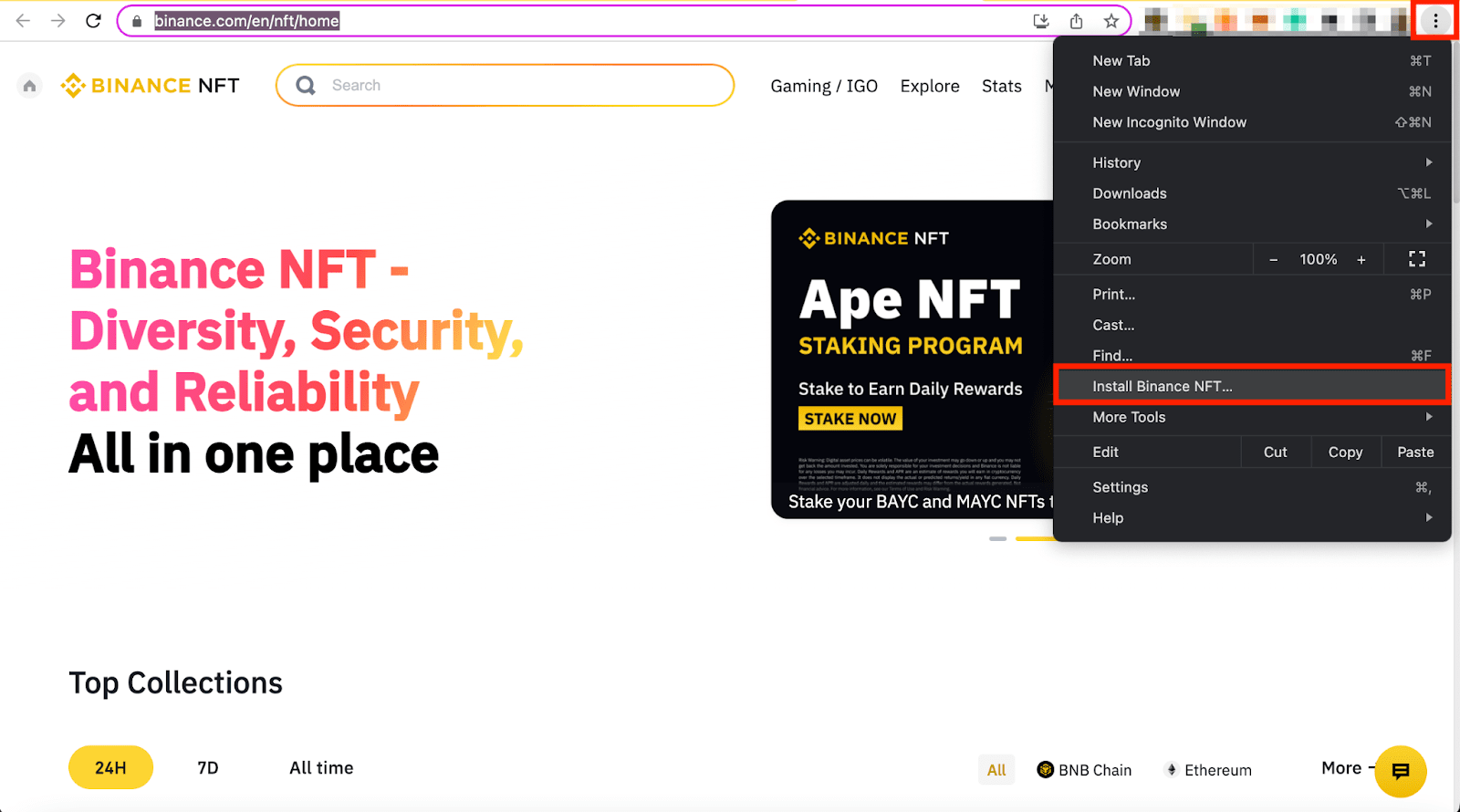Toggle fullscreen mode in Zoom row
The height and width of the screenshot is (812, 1460).
pyautogui.click(x=1416, y=259)
